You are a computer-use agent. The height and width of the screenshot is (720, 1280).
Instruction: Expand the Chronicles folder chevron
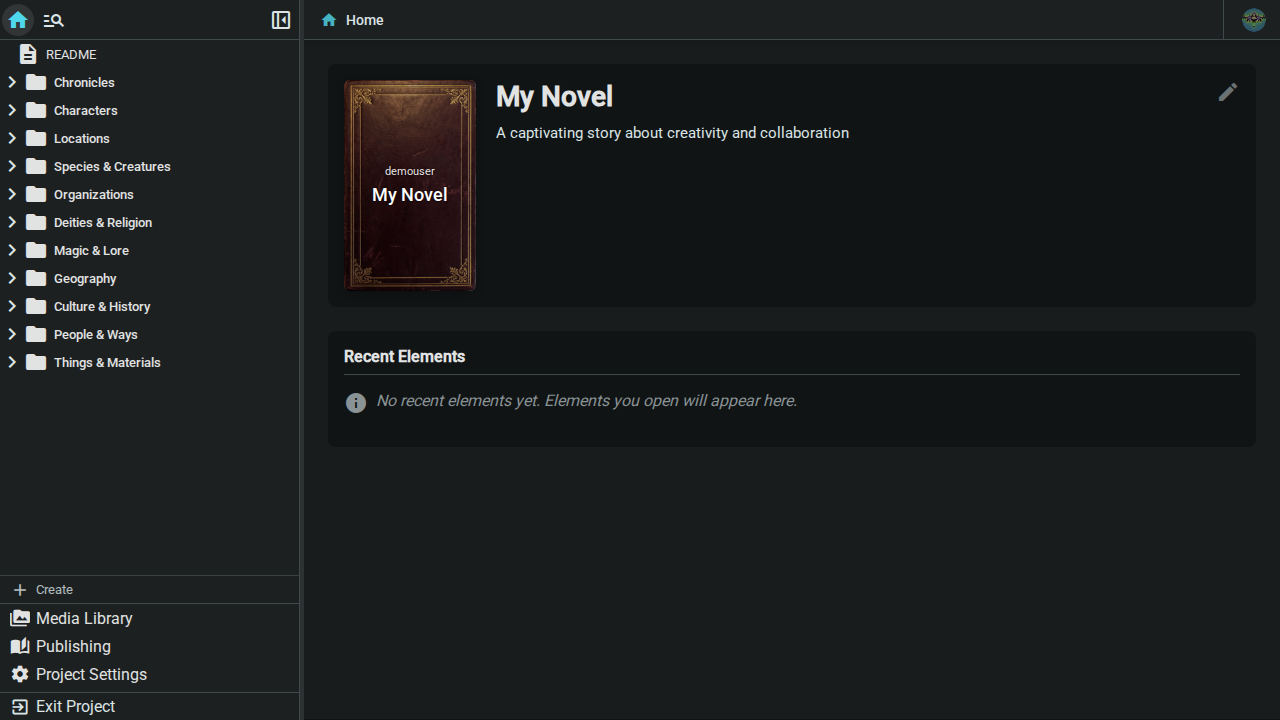point(12,82)
